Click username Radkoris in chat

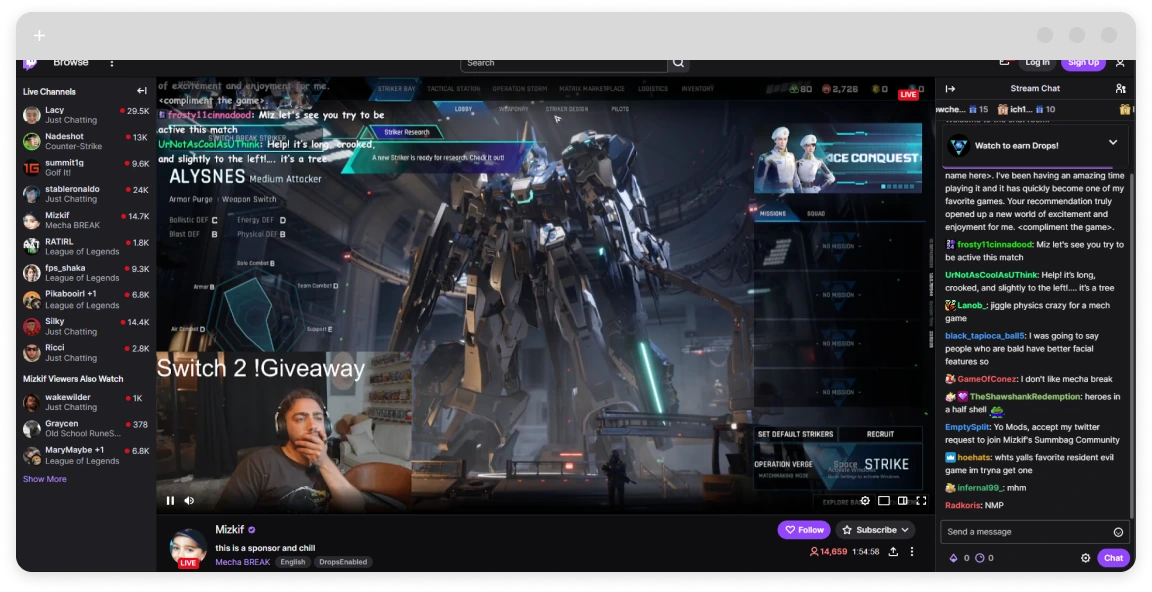click(963, 505)
